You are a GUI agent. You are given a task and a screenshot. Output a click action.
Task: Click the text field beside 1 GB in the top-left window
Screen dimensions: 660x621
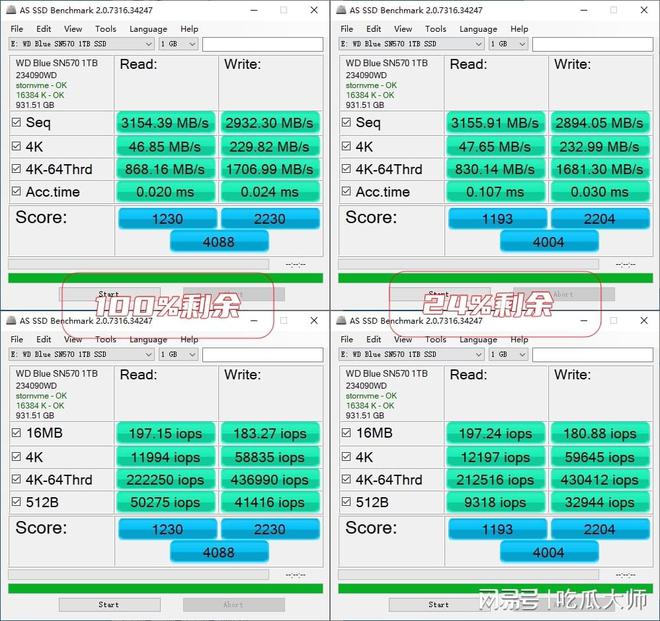(263, 44)
